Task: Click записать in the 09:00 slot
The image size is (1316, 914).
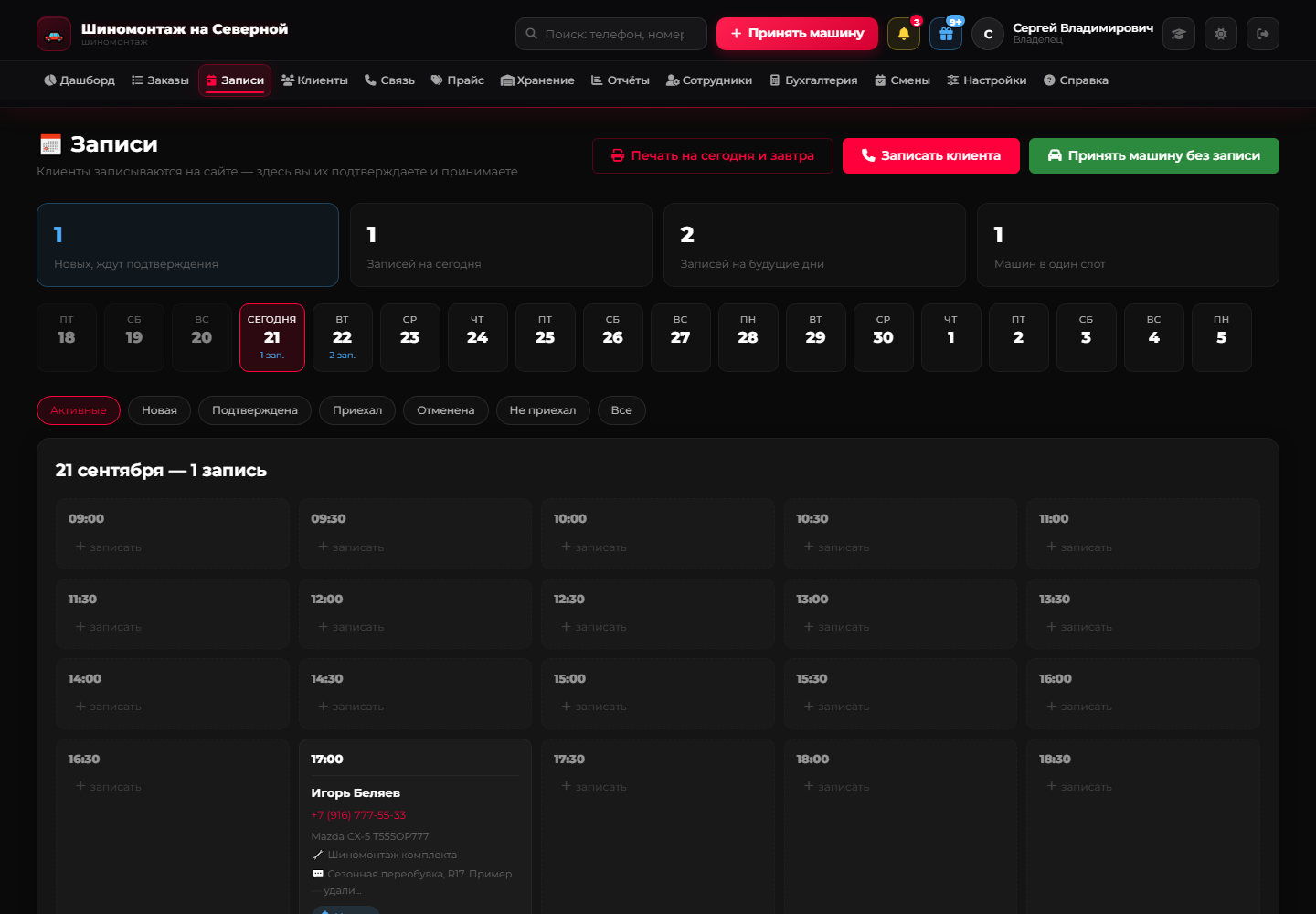Action: [x=109, y=547]
